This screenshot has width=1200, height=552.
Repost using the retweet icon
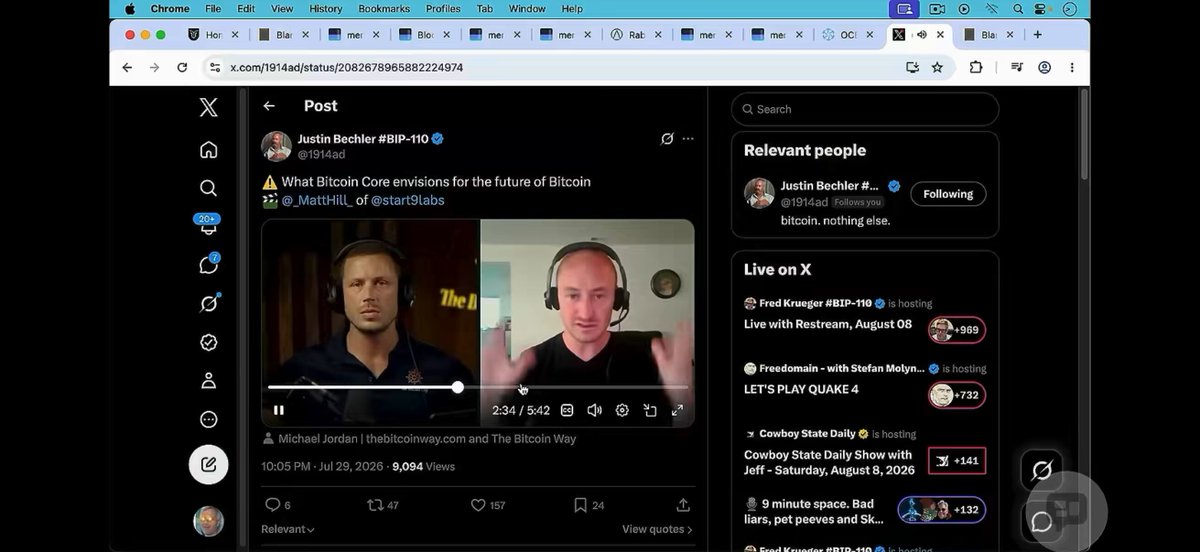coord(375,505)
